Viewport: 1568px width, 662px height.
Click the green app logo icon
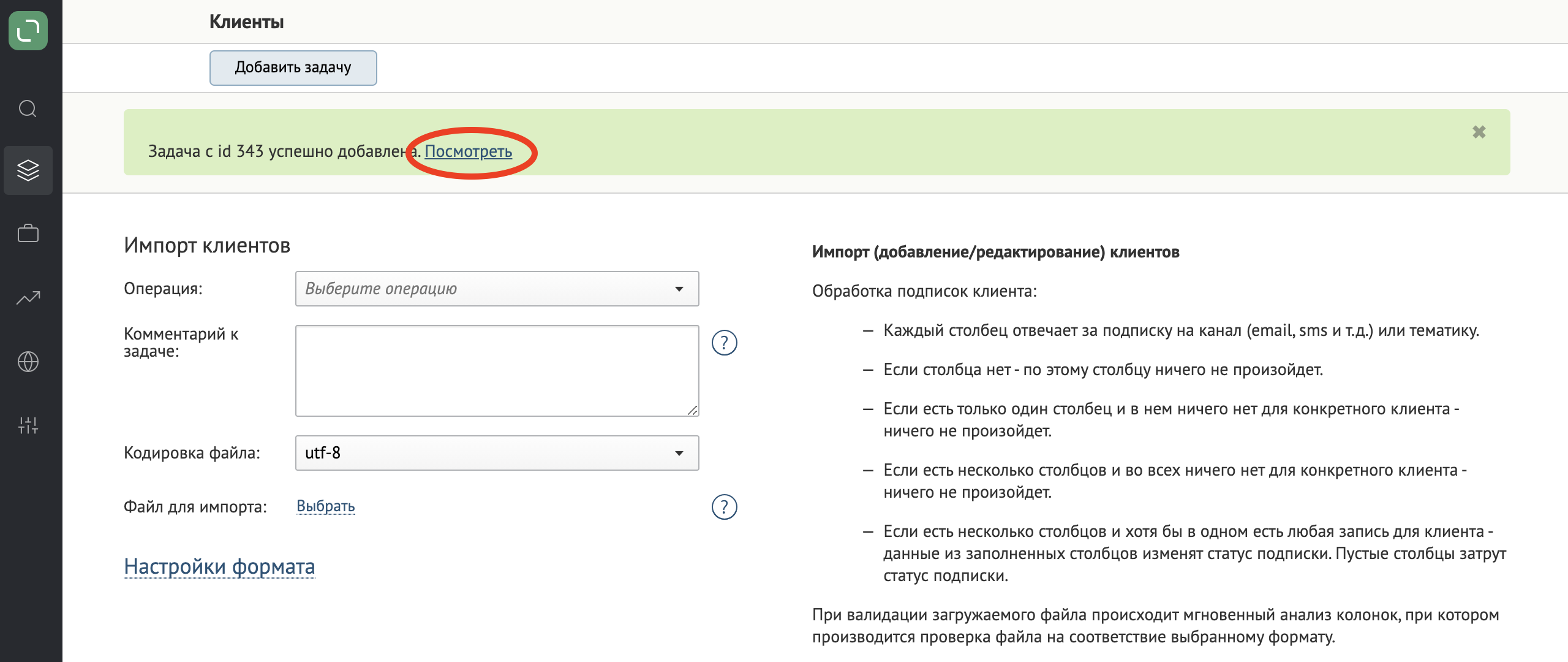coord(28,30)
